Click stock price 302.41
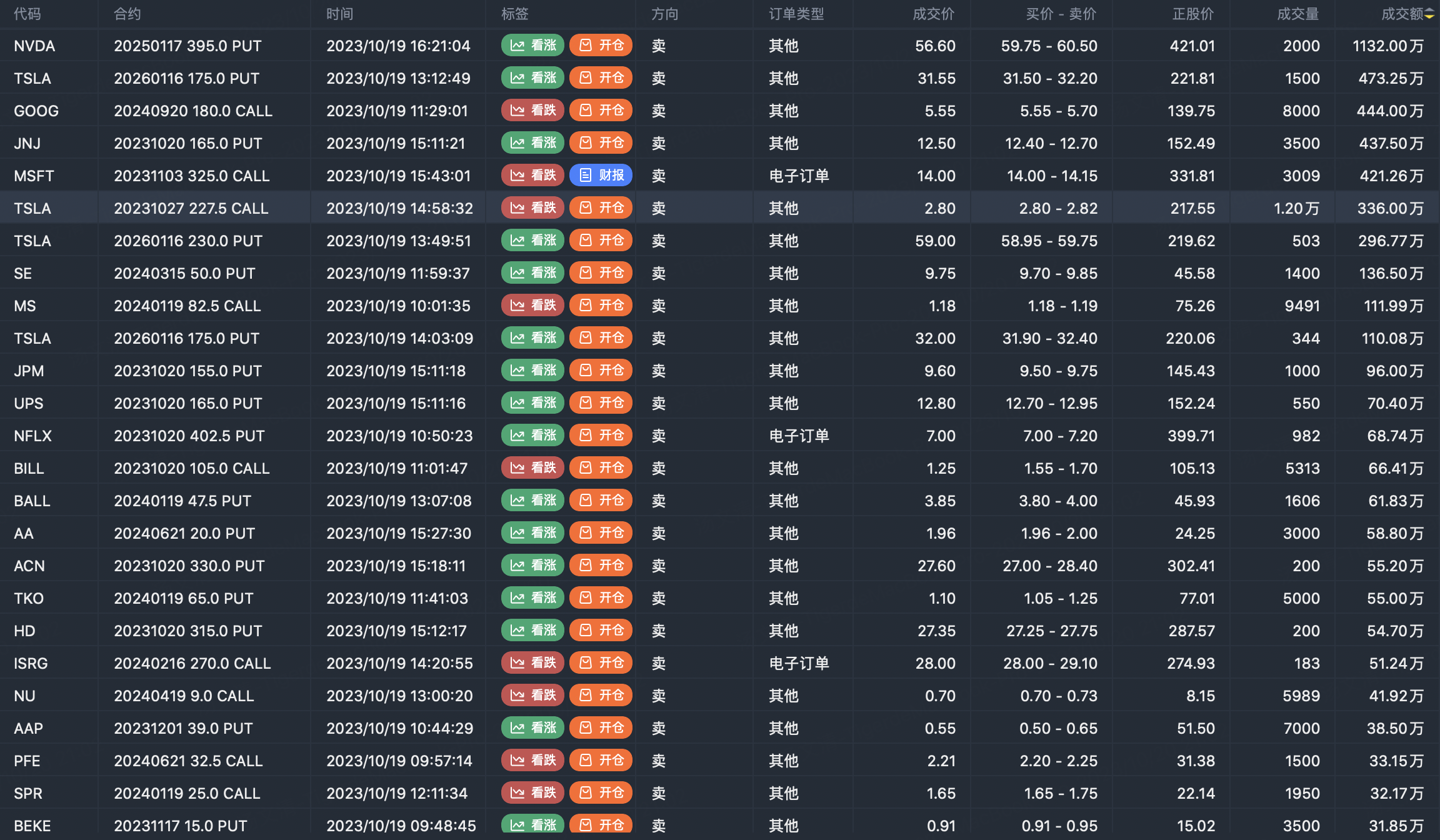Screen dimensions: 1440x840 (x=1191, y=566)
